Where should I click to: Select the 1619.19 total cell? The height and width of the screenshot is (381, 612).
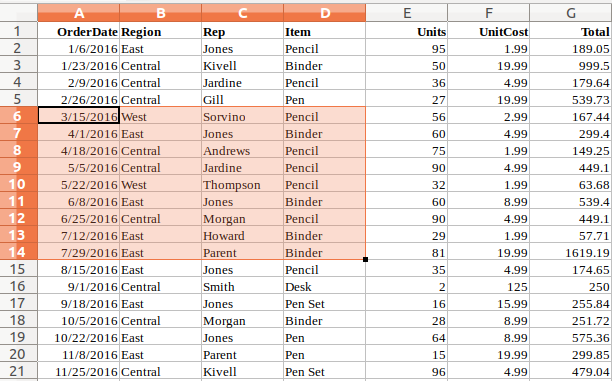pyautogui.click(x=571, y=253)
